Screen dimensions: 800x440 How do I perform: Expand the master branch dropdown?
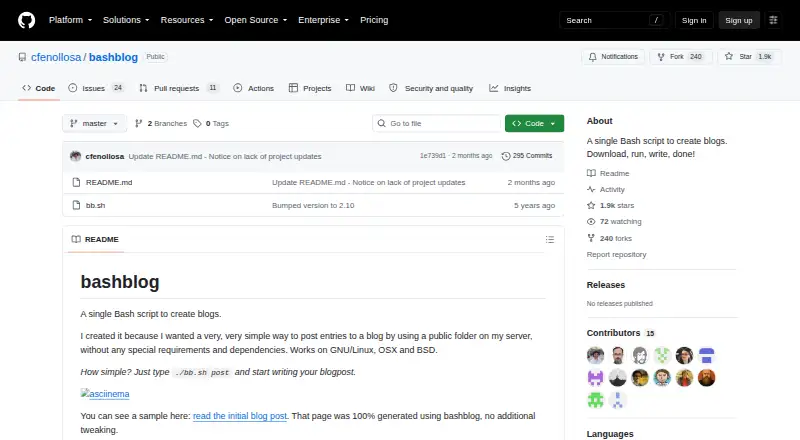[x=94, y=124]
